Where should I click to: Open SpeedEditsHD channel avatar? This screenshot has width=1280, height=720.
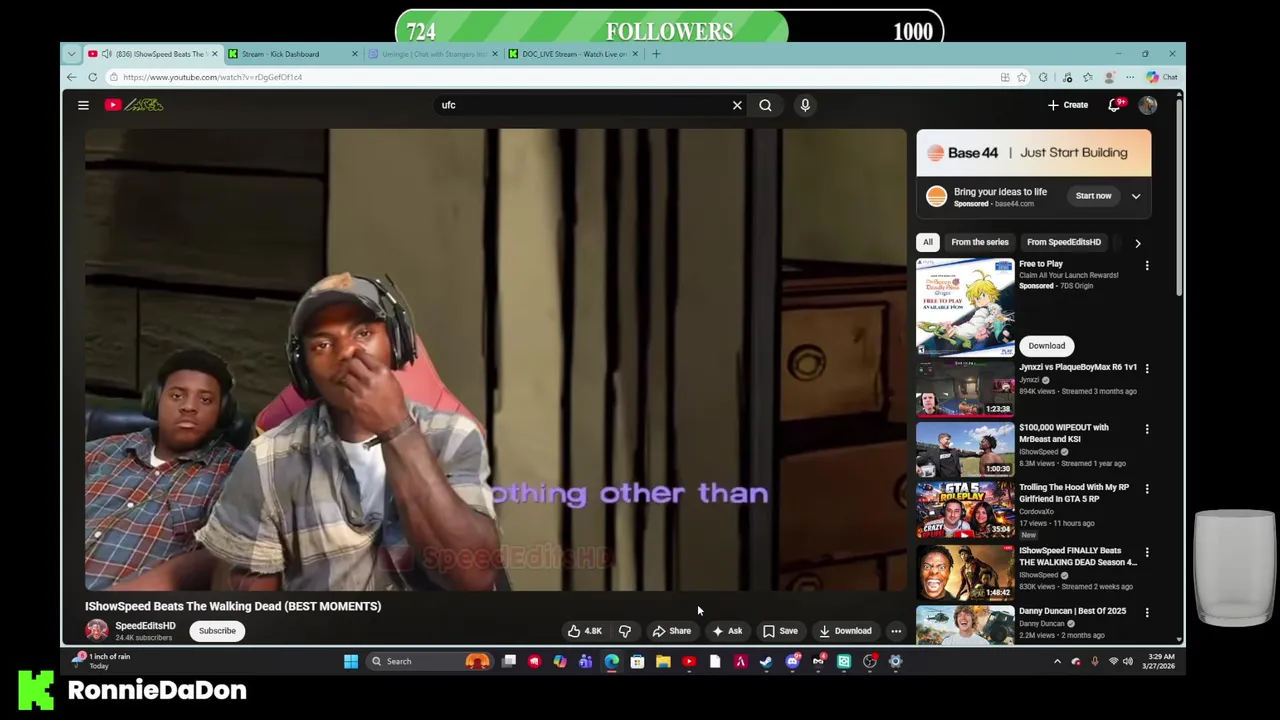coord(97,630)
